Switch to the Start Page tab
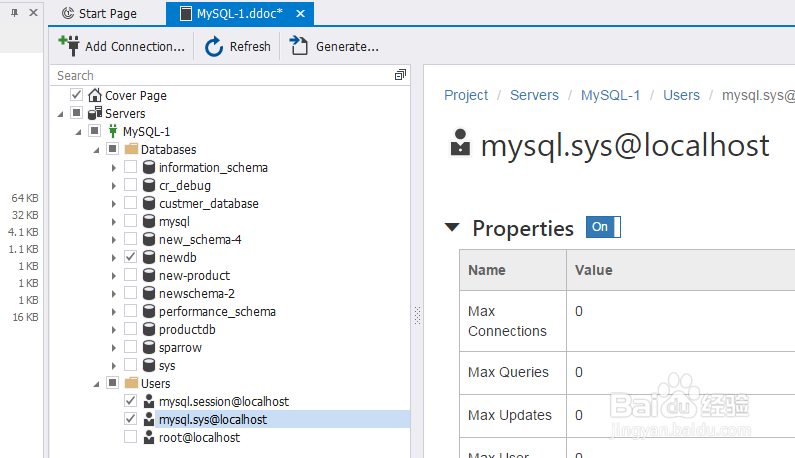795x458 pixels. click(x=99, y=14)
